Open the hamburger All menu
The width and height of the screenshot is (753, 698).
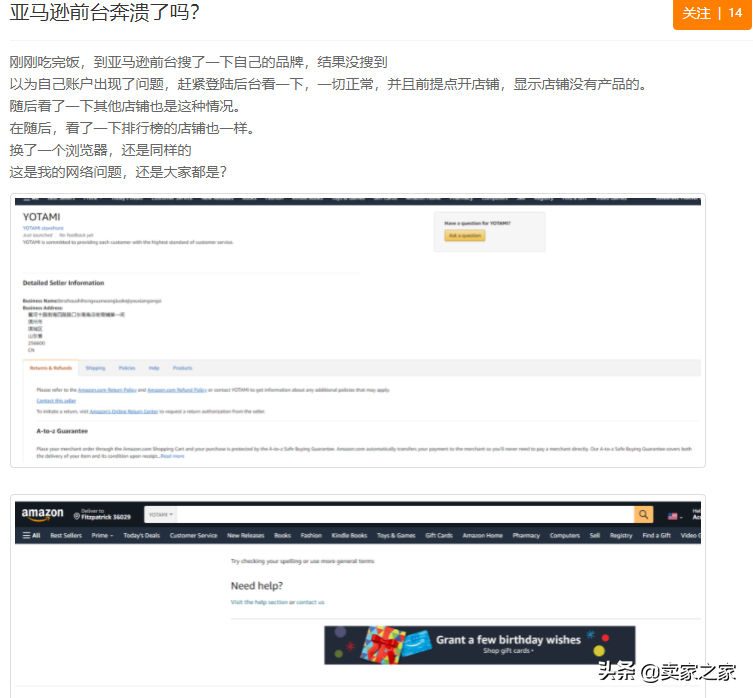pos(32,535)
